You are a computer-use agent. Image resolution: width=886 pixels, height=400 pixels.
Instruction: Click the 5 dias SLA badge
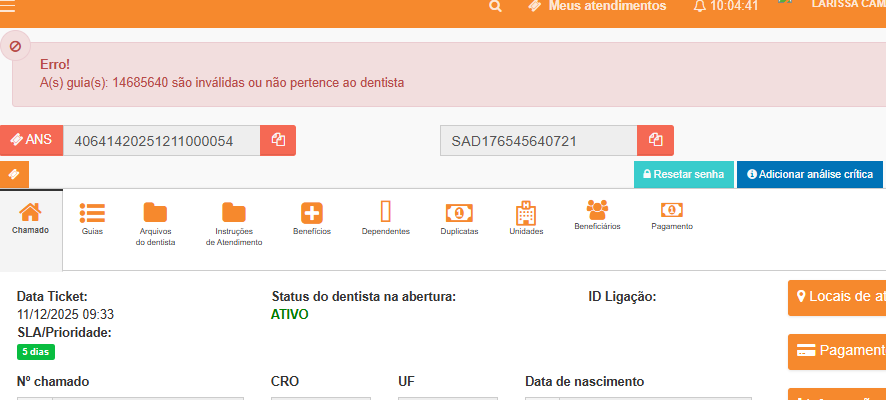pyautogui.click(x=36, y=352)
